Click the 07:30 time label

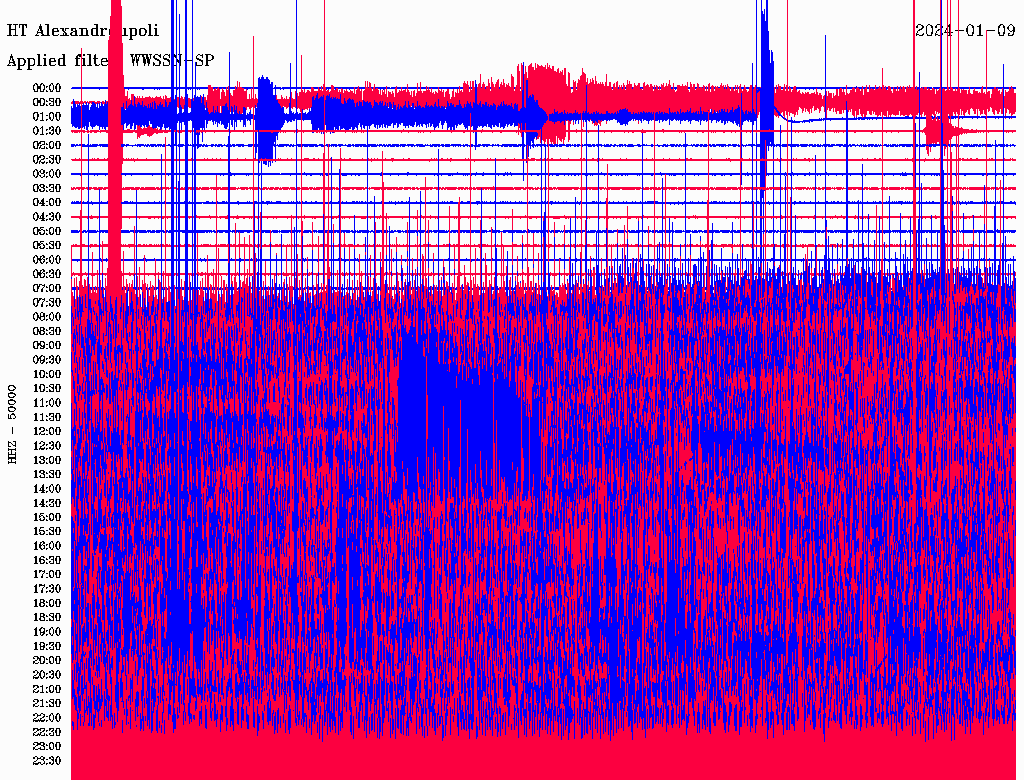click(47, 303)
